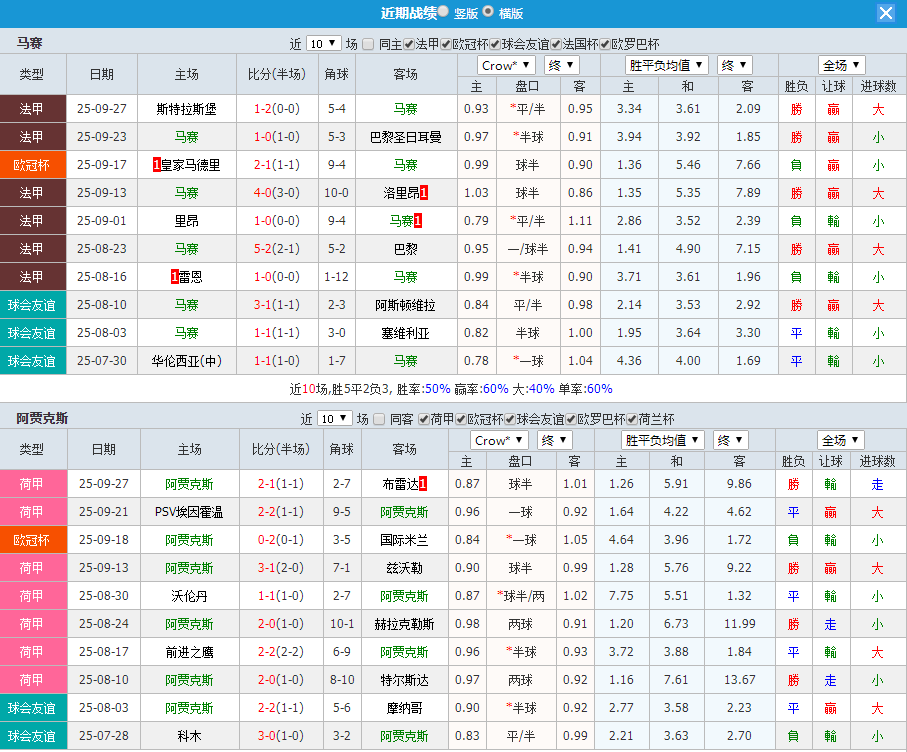907x752 pixels.
Task: Click the red 胜 badge in 布雷达 row
Action: pos(796,483)
